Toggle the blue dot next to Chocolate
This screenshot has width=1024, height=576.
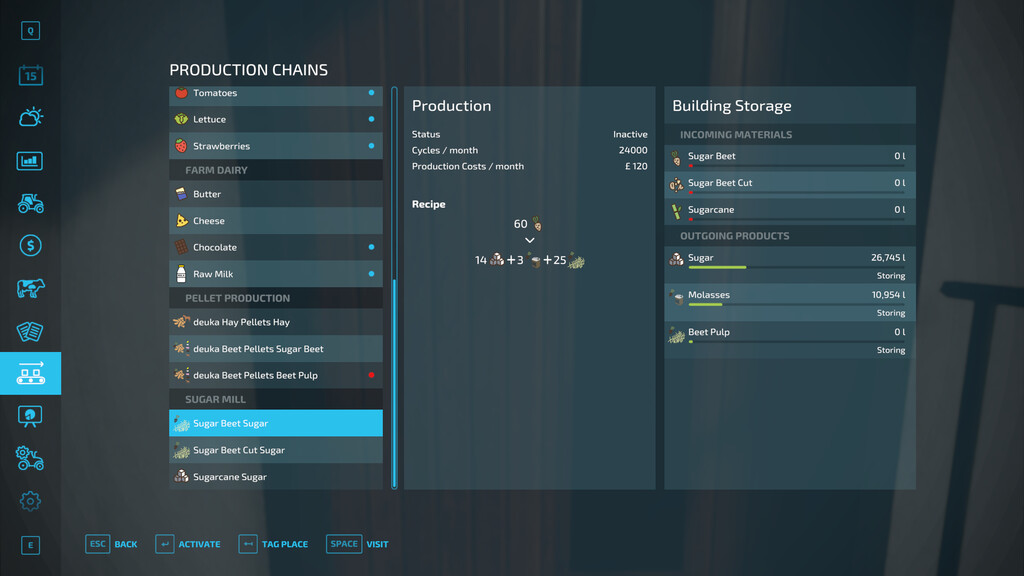click(x=373, y=246)
